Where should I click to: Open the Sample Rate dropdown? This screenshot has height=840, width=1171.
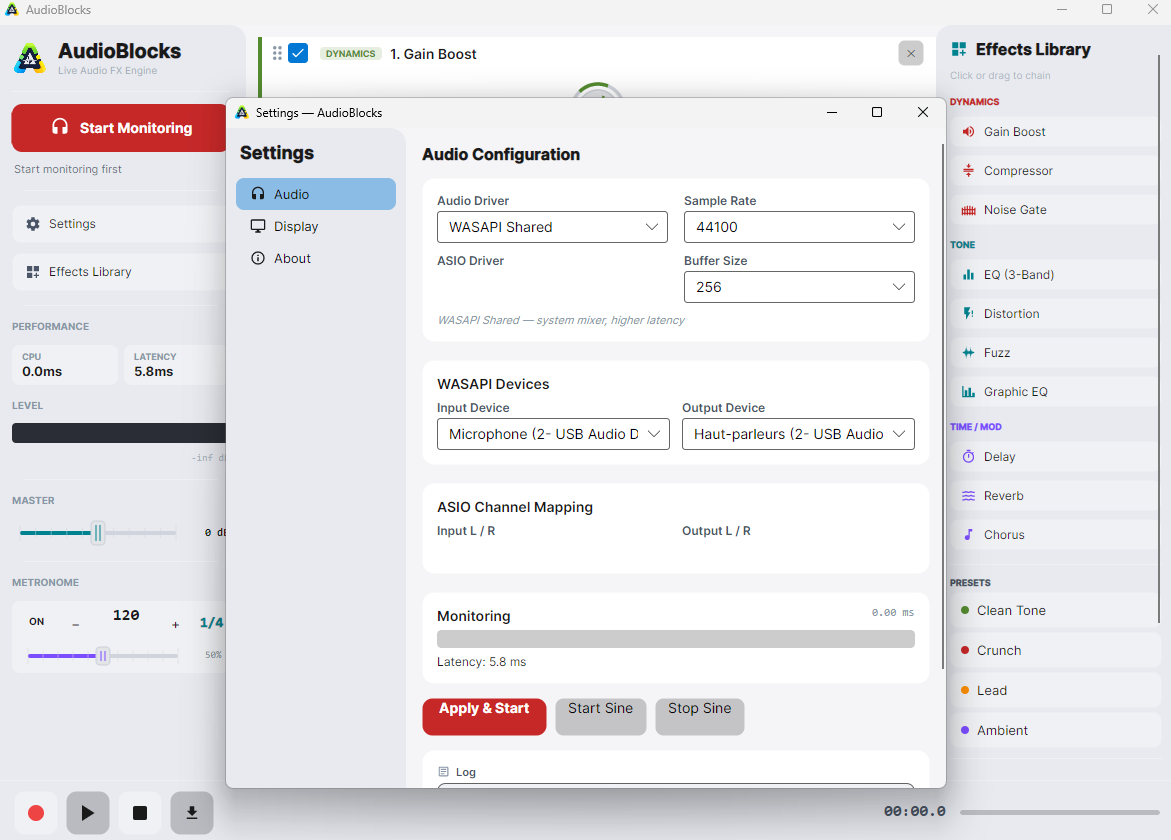799,227
